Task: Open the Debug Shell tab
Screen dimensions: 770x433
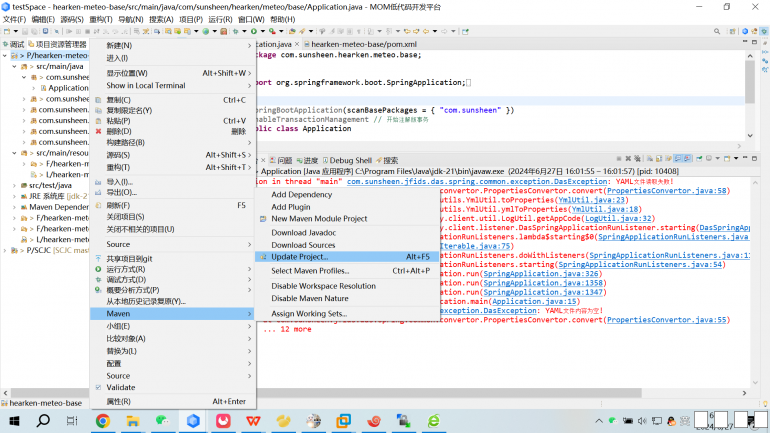Action: [x=350, y=160]
